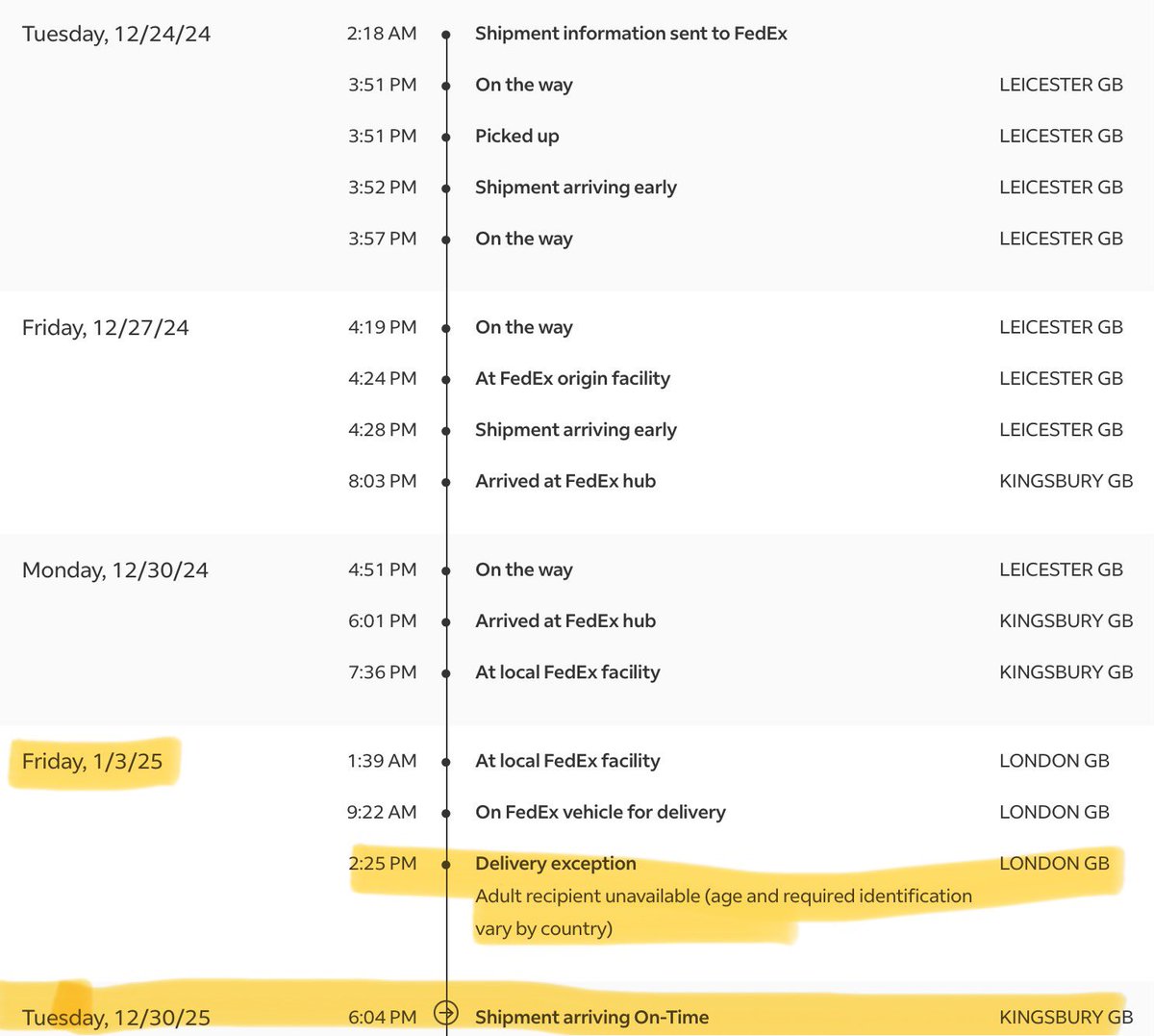Click the timeline dot beside Delivery exception
The width and height of the screenshot is (1154, 1036).
pyautogui.click(x=446, y=864)
